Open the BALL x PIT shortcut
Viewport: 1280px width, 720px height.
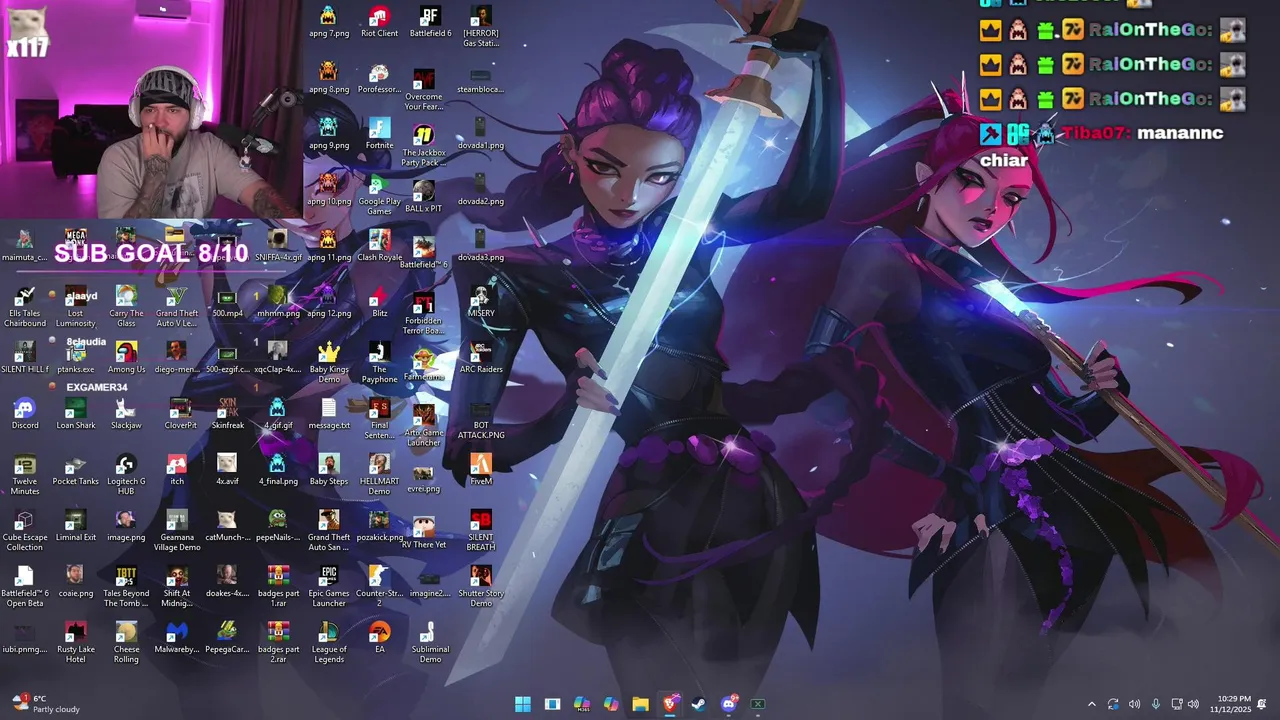tap(423, 197)
